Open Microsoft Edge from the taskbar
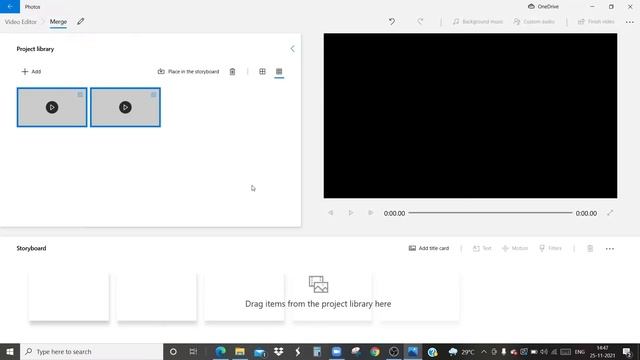Image resolution: width=640 pixels, height=360 pixels. pyautogui.click(x=220, y=351)
